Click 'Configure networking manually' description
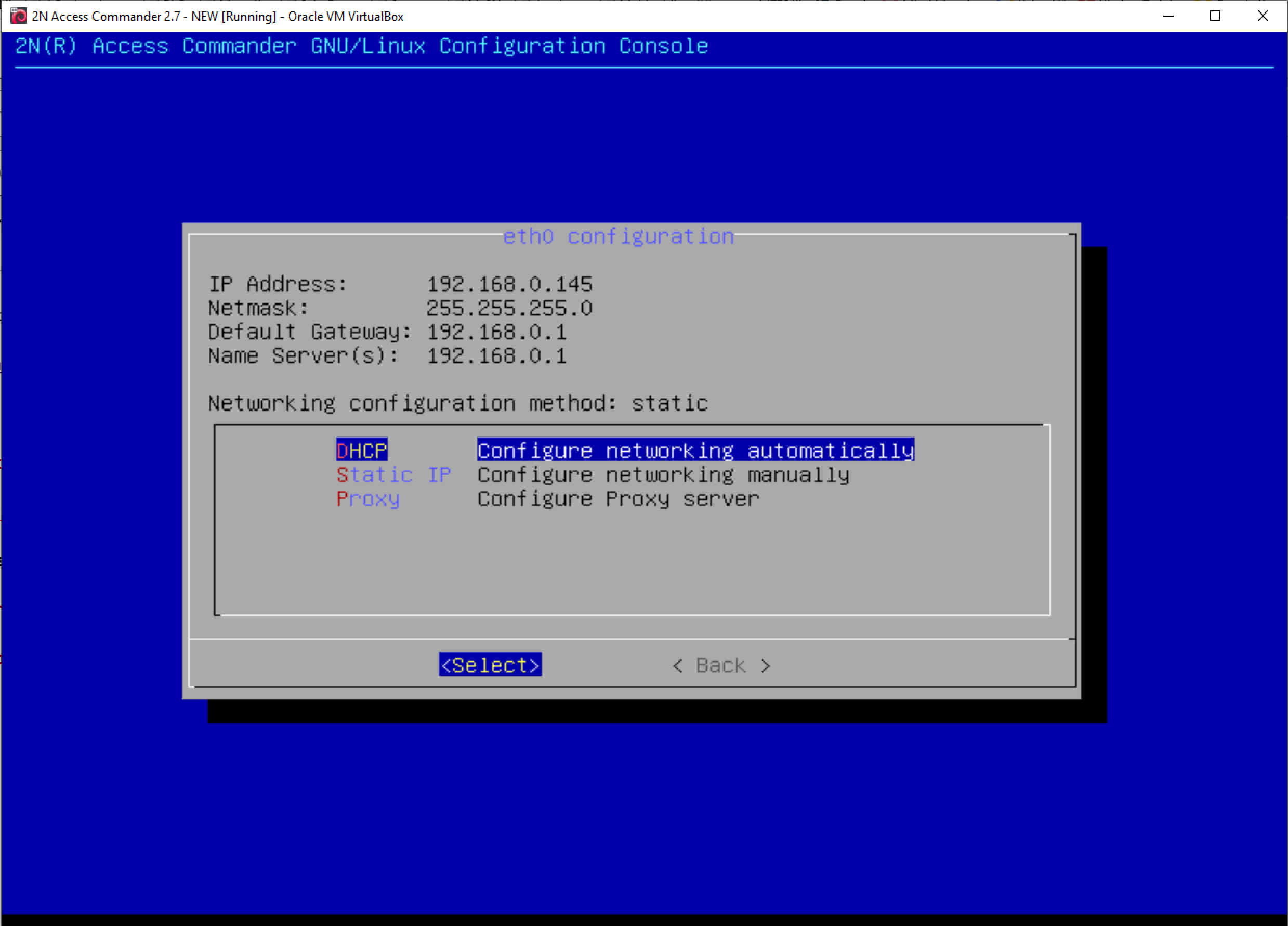Image resolution: width=1288 pixels, height=926 pixels. (x=663, y=474)
